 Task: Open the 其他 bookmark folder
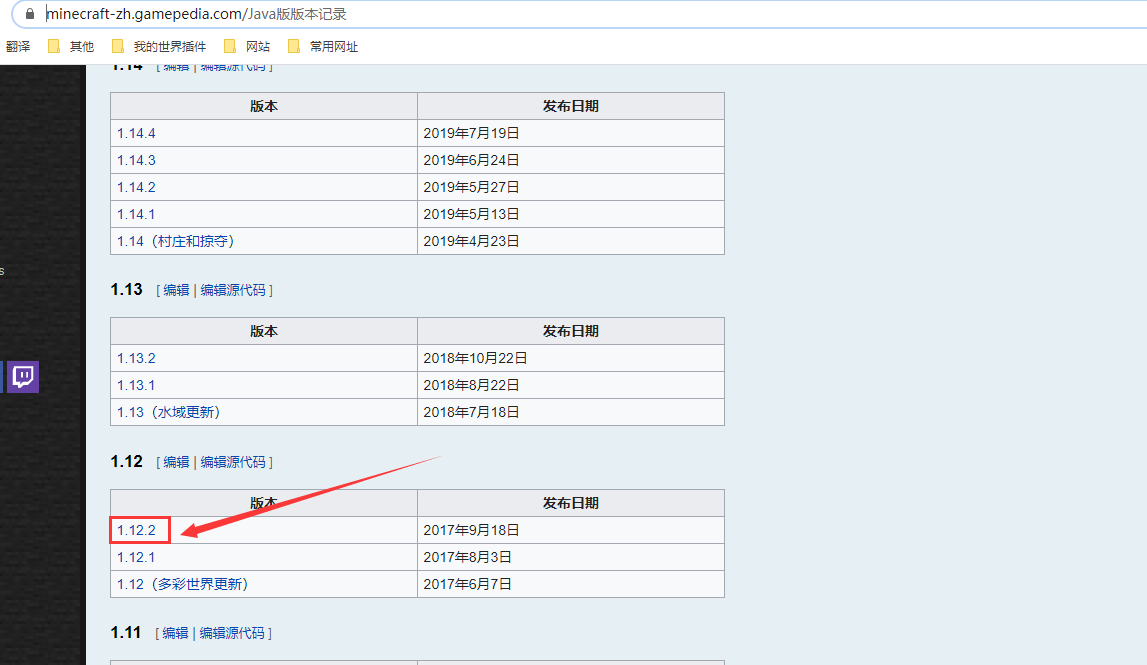tap(71, 46)
